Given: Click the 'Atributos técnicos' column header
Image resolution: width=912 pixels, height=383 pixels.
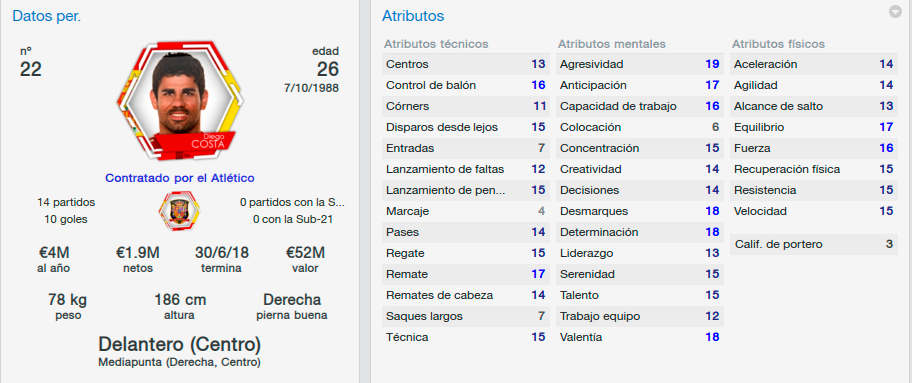Looking at the screenshot, I should point(436,44).
